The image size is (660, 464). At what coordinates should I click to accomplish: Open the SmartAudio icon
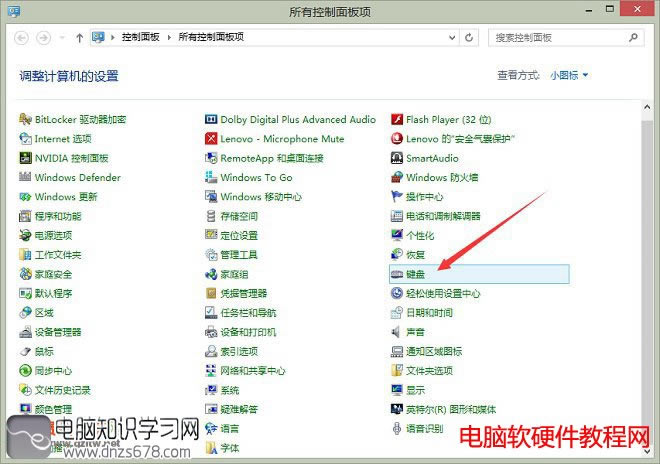point(397,158)
